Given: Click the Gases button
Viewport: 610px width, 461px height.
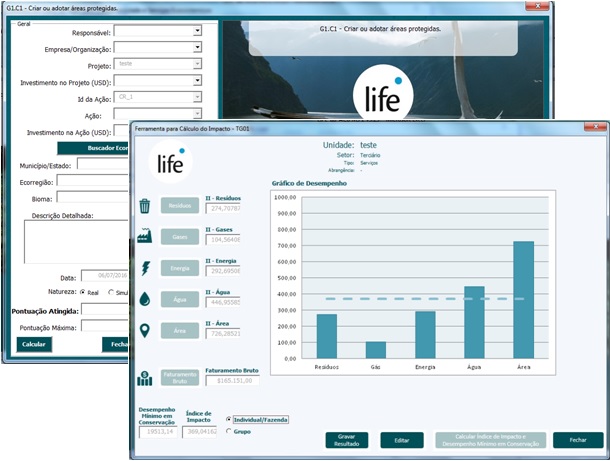Looking at the screenshot, I should [x=180, y=237].
